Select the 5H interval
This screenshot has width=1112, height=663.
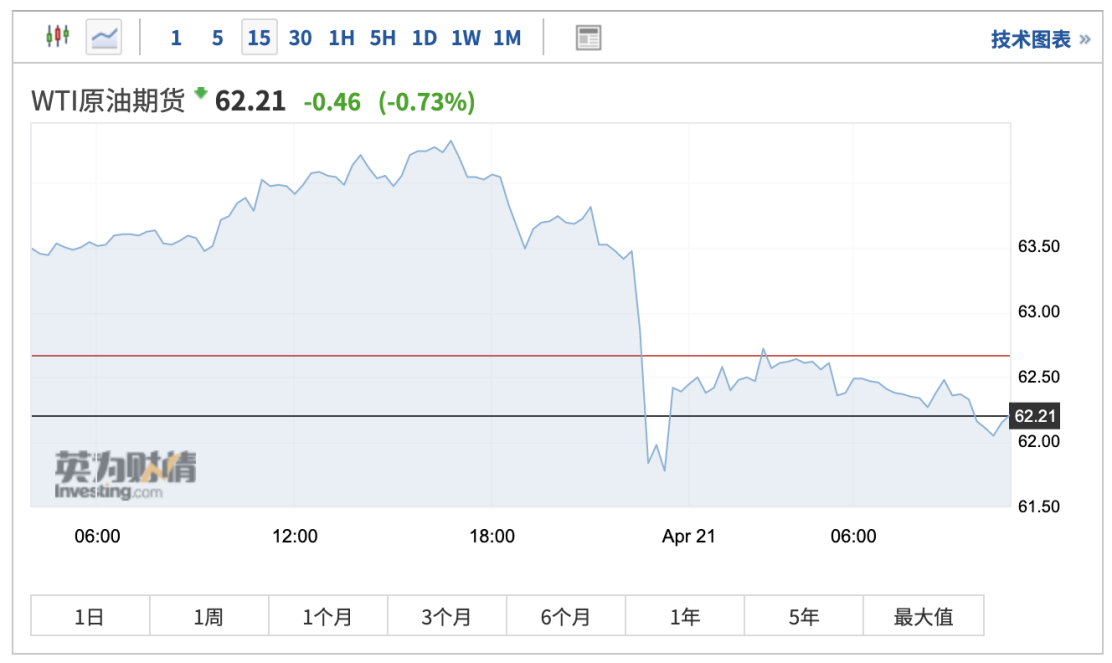(382, 38)
